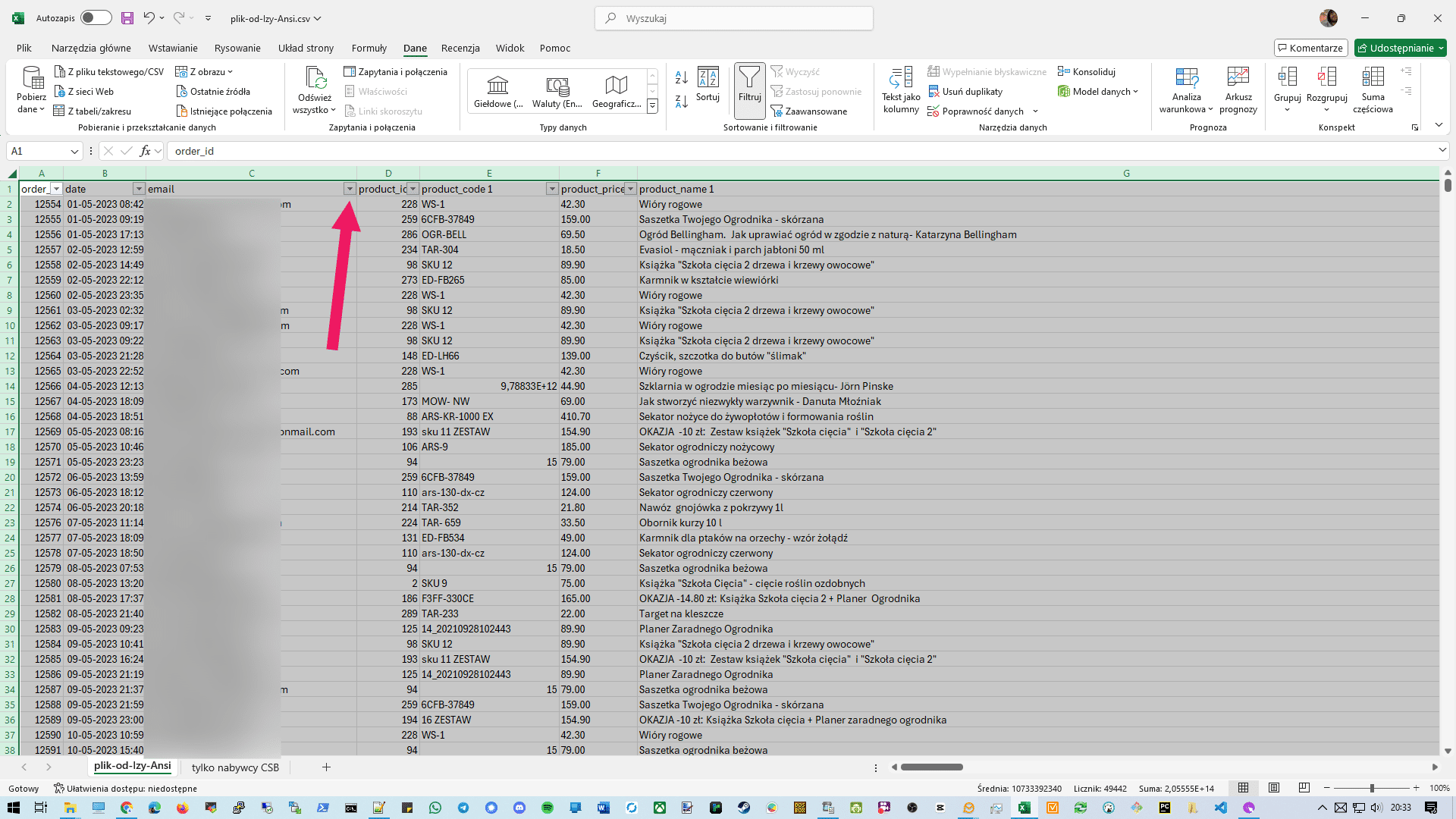Expand the Name Box dropdown
The image size is (1456, 819).
point(74,151)
